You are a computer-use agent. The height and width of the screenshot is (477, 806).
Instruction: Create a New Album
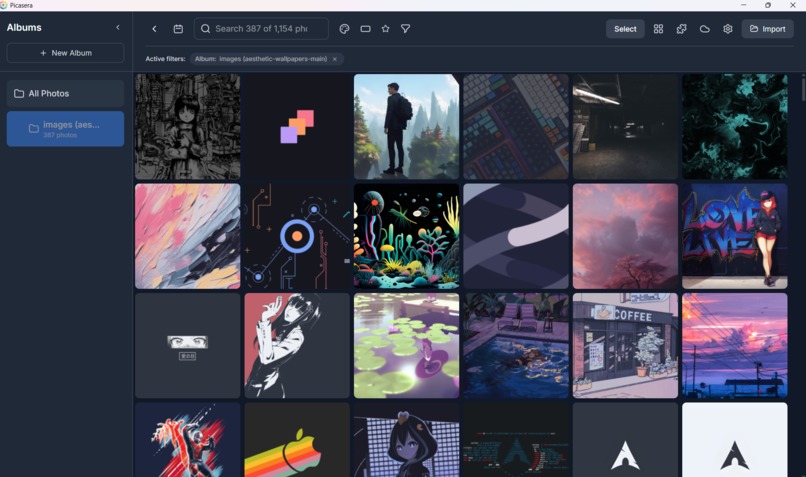[65, 53]
